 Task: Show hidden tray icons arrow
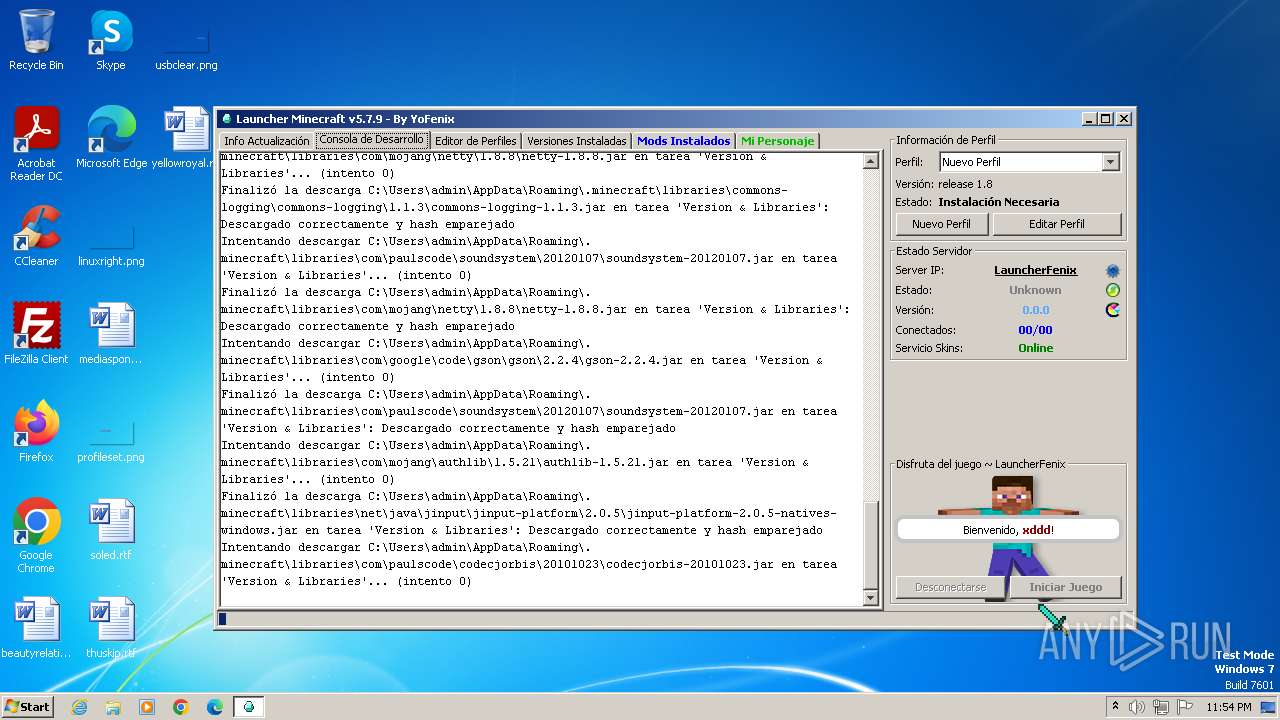(x=1115, y=707)
